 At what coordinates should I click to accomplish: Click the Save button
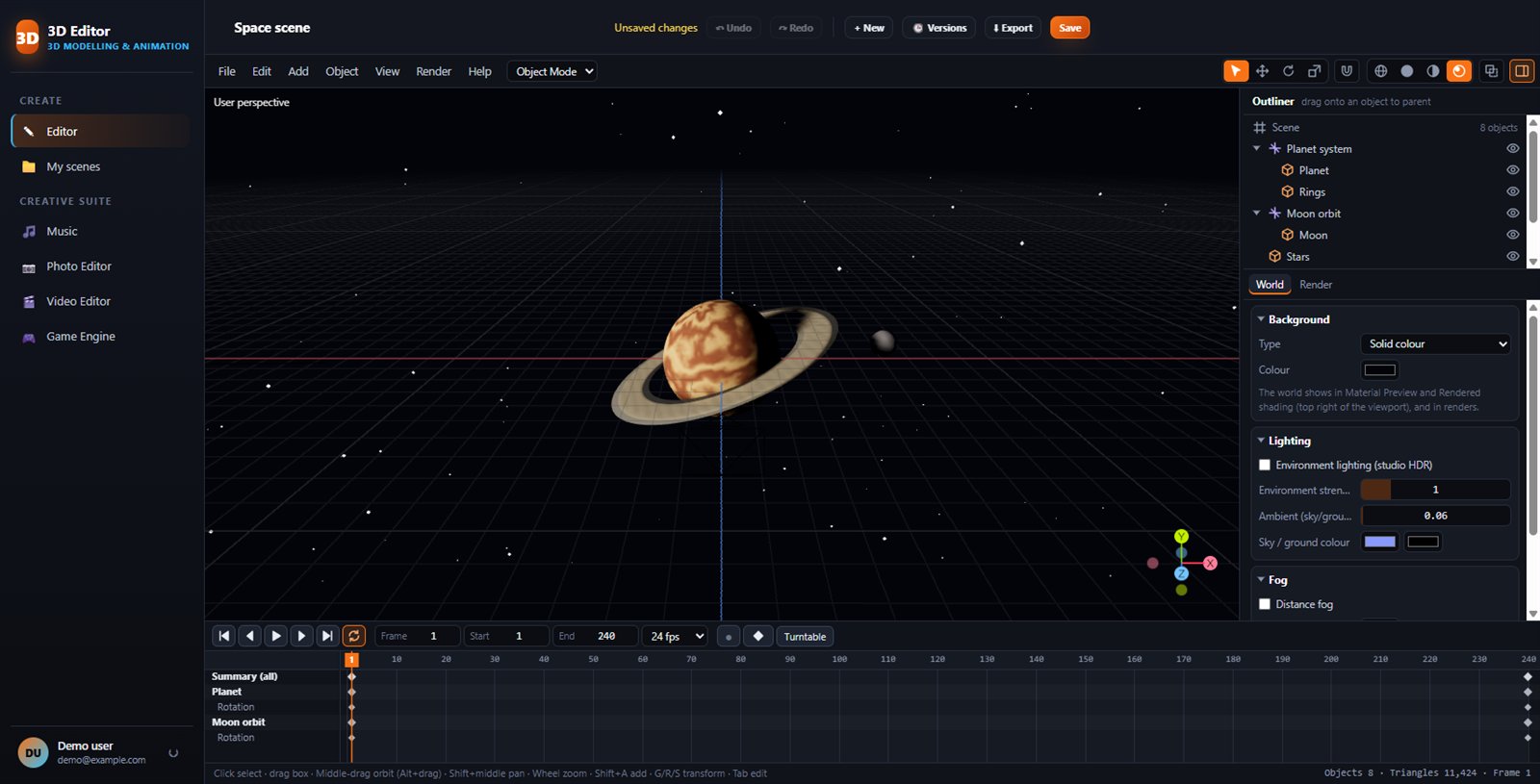pos(1070,28)
